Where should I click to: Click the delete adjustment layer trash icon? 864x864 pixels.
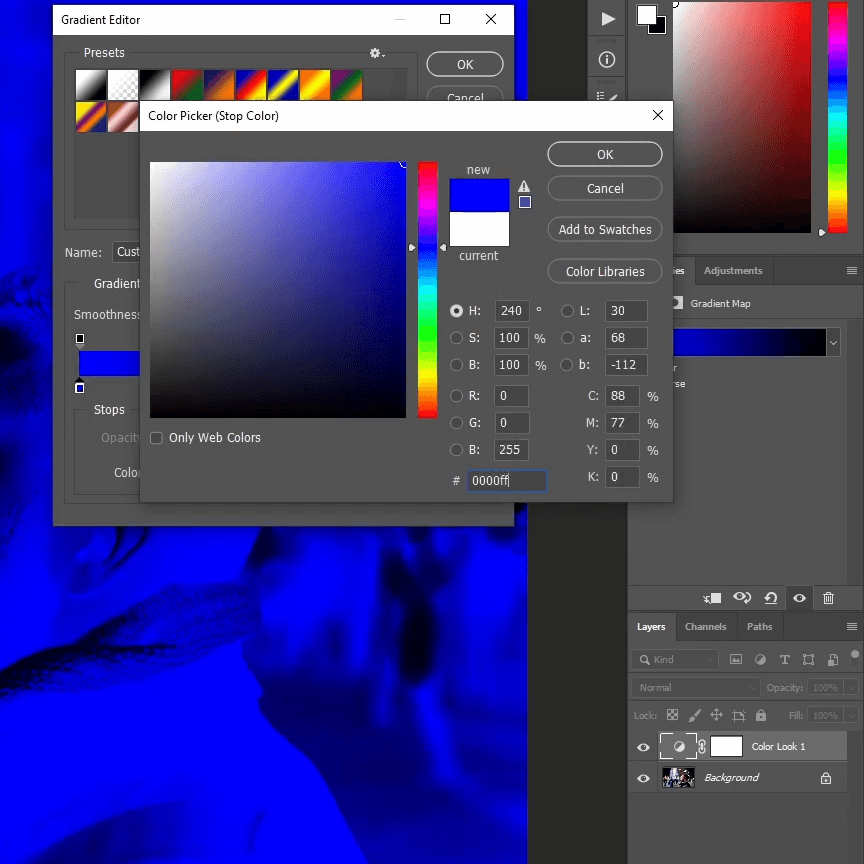click(828, 598)
